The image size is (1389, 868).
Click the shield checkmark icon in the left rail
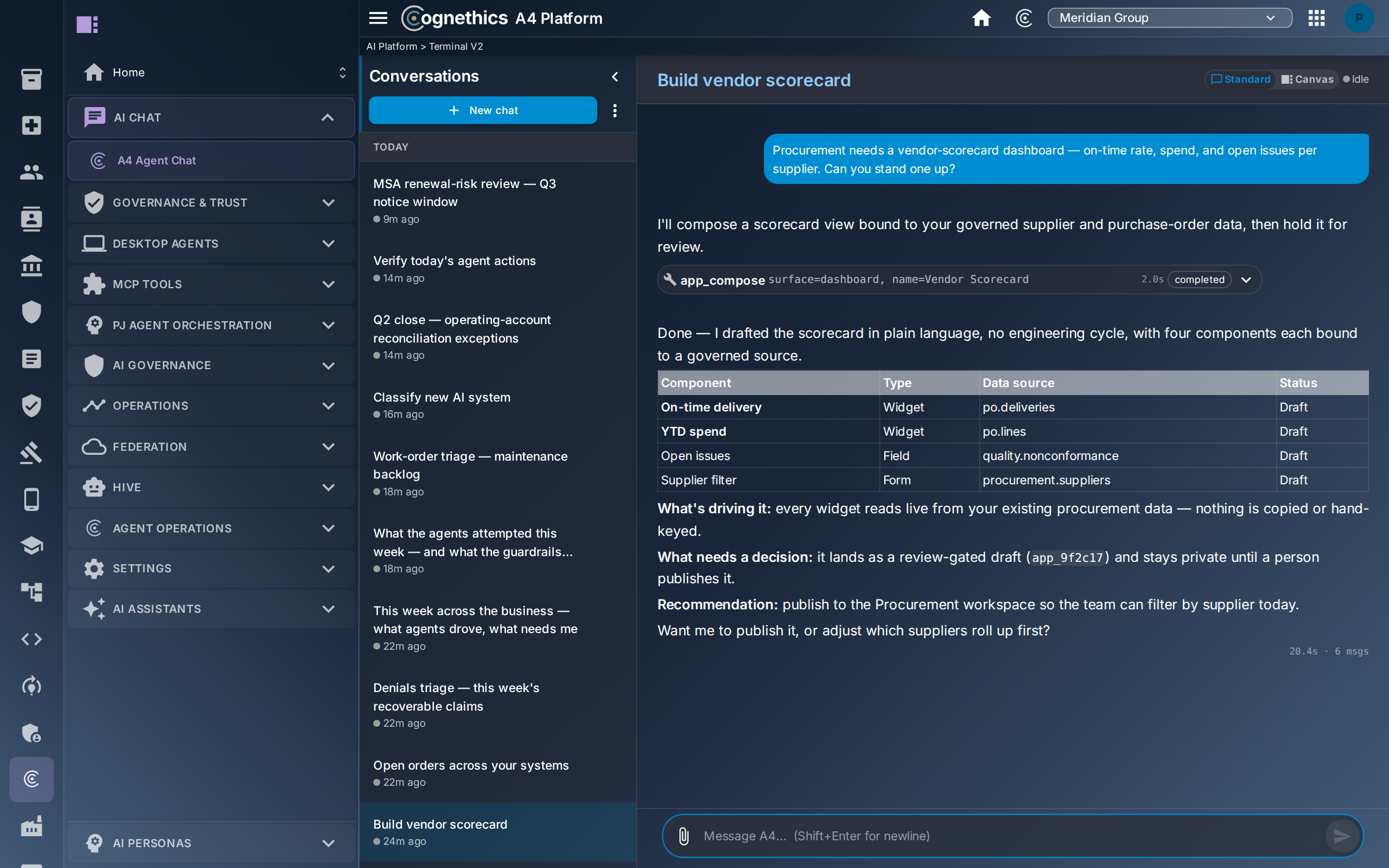31,406
